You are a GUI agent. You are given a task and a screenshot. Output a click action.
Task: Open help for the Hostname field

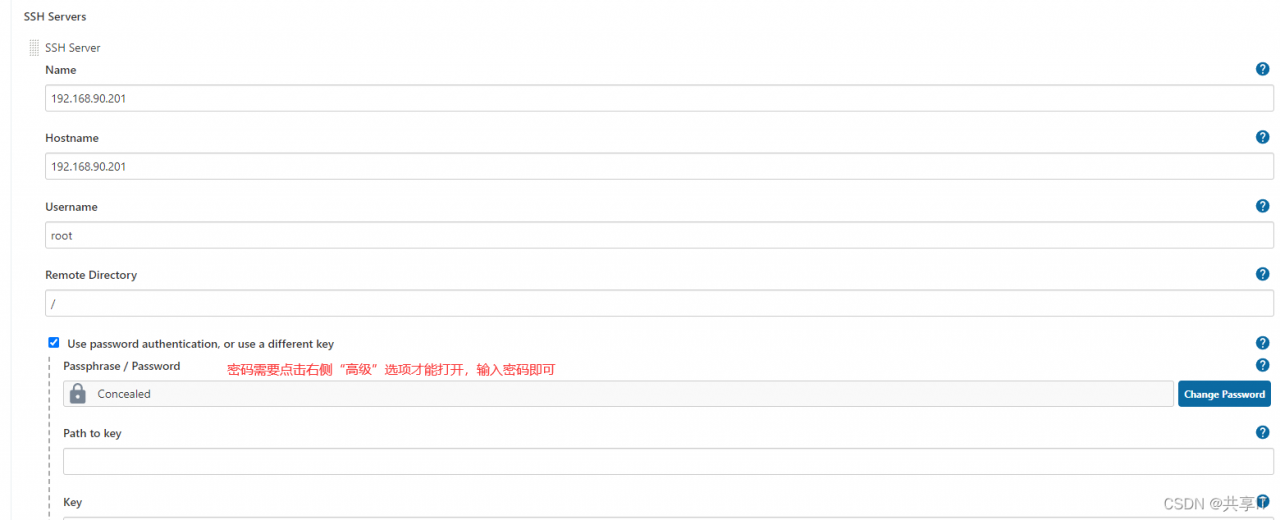(1262, 137)
